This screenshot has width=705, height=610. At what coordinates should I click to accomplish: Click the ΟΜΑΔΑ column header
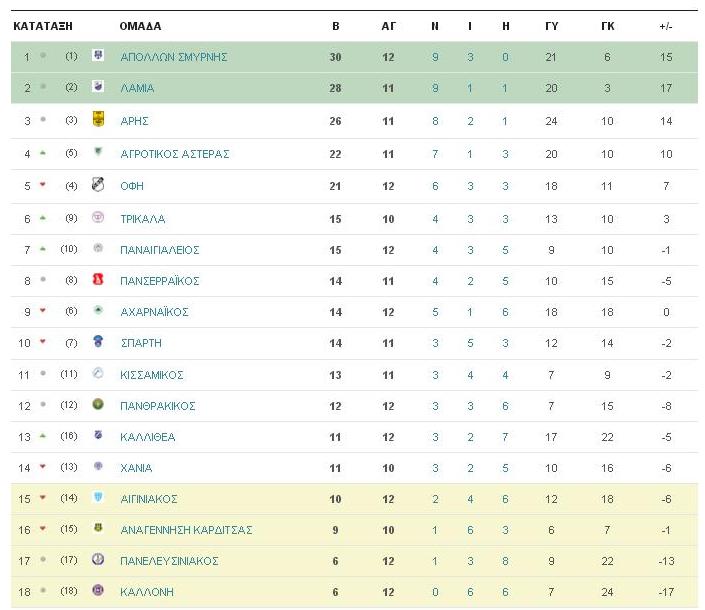point(140,26)
